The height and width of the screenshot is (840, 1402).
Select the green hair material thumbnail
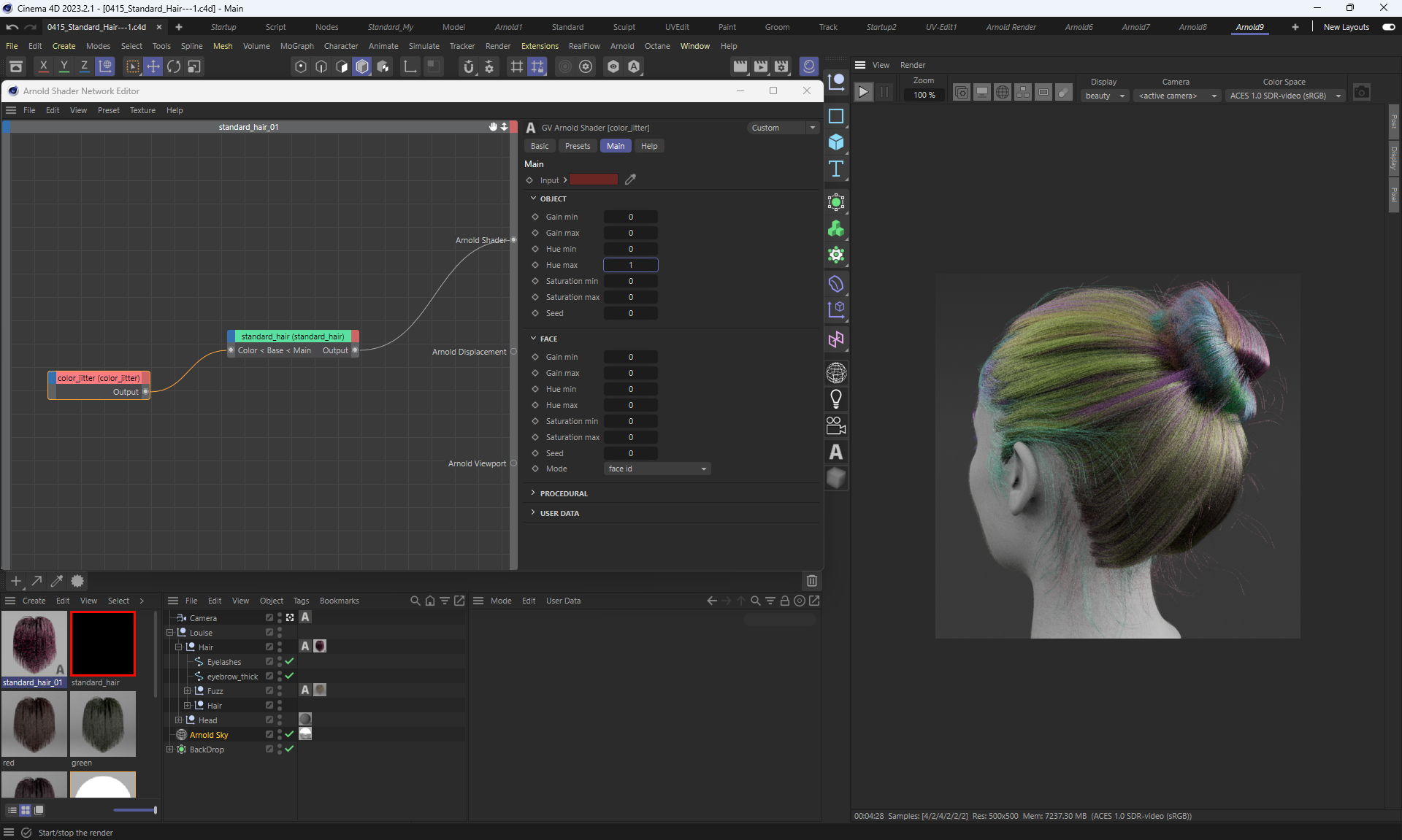pos(103,725)
